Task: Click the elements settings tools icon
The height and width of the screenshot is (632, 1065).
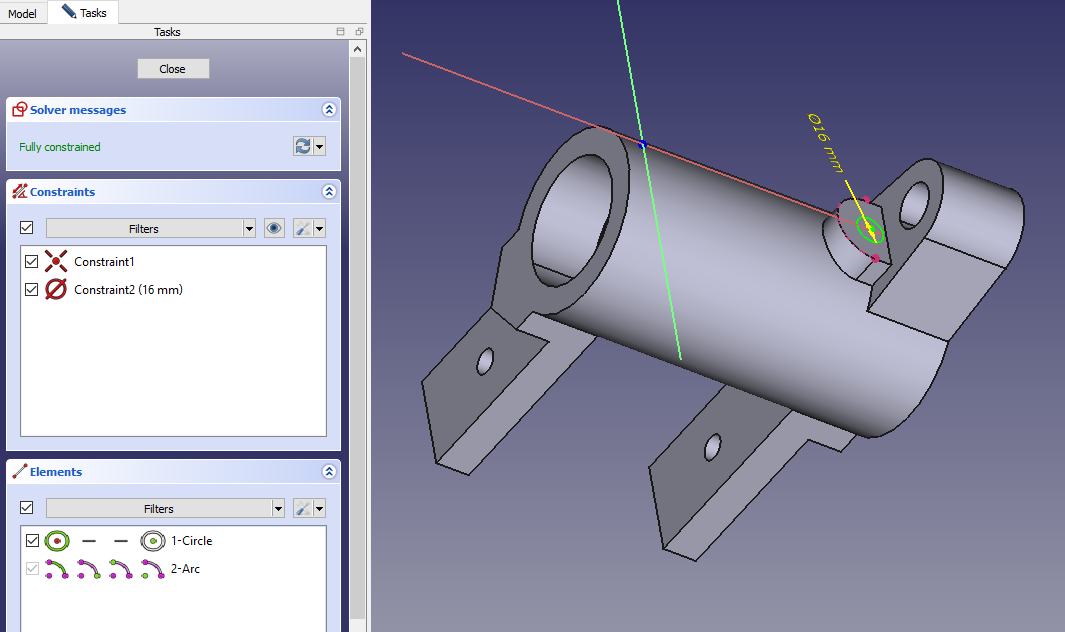Action: (x=302, y=509)
